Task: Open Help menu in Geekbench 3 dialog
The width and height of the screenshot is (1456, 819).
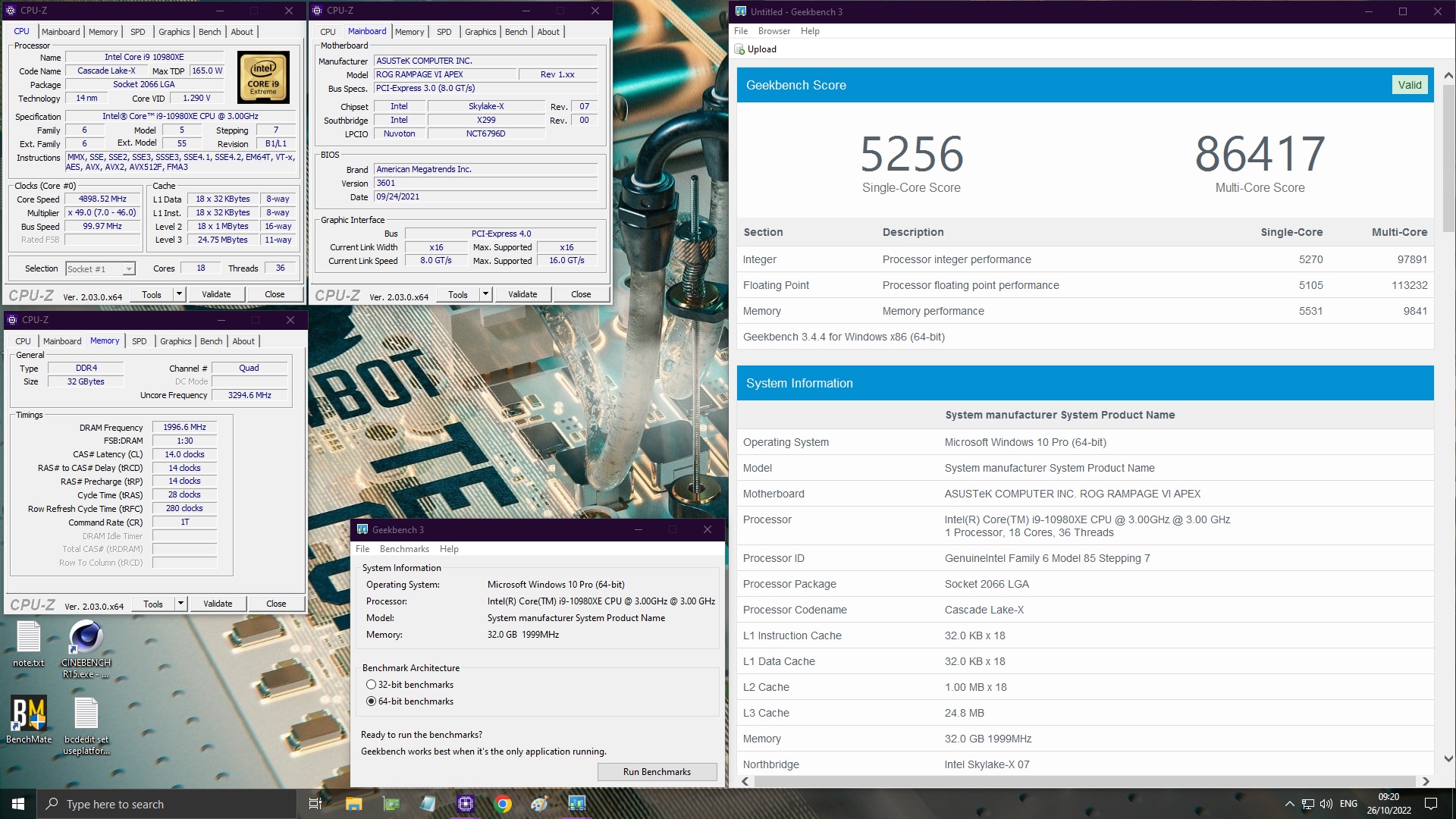Action: (x=449, y=549)
